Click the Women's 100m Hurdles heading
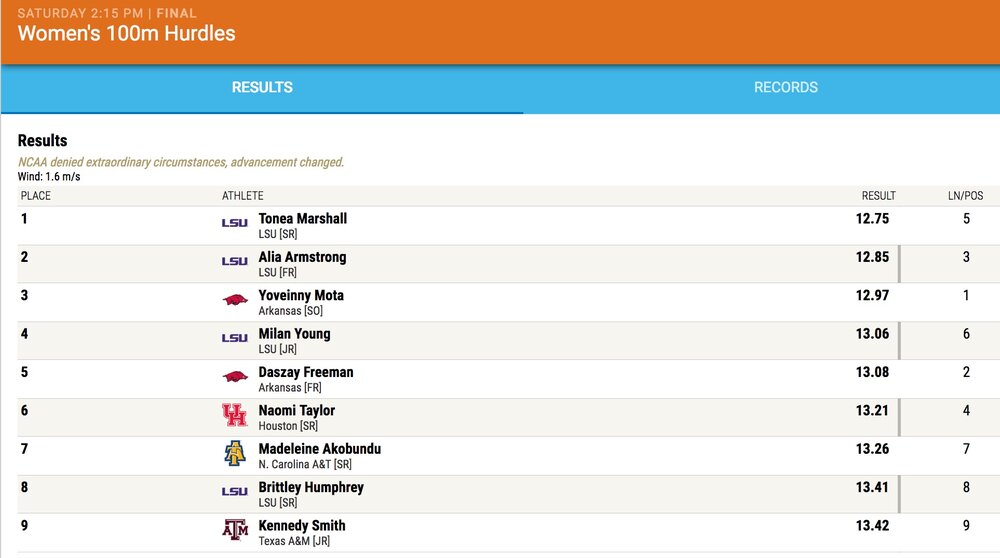Viewport: 1000px width, 558px height. tap(127, 34)
